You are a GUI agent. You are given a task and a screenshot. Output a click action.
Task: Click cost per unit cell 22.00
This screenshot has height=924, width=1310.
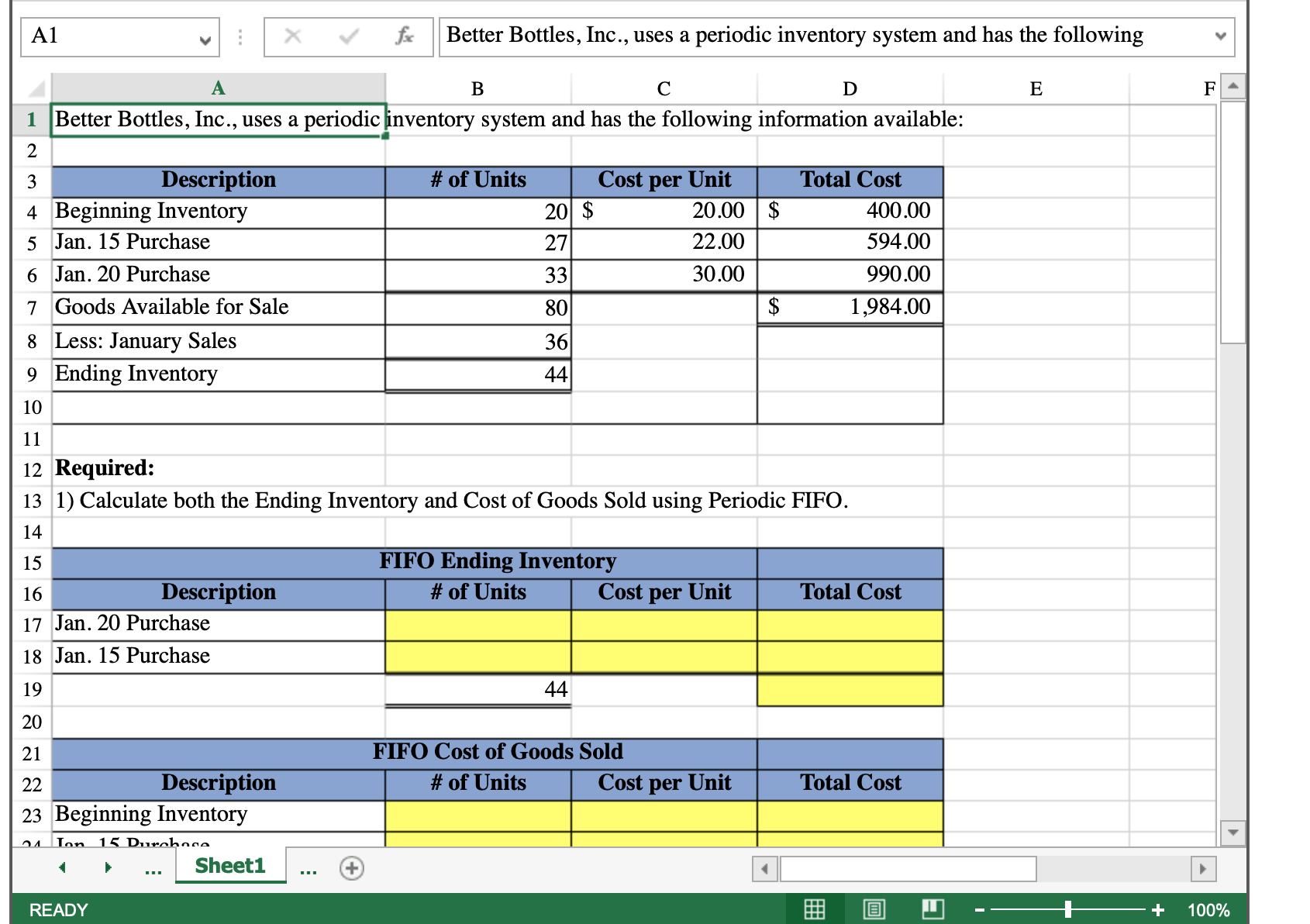coord(664,243)
